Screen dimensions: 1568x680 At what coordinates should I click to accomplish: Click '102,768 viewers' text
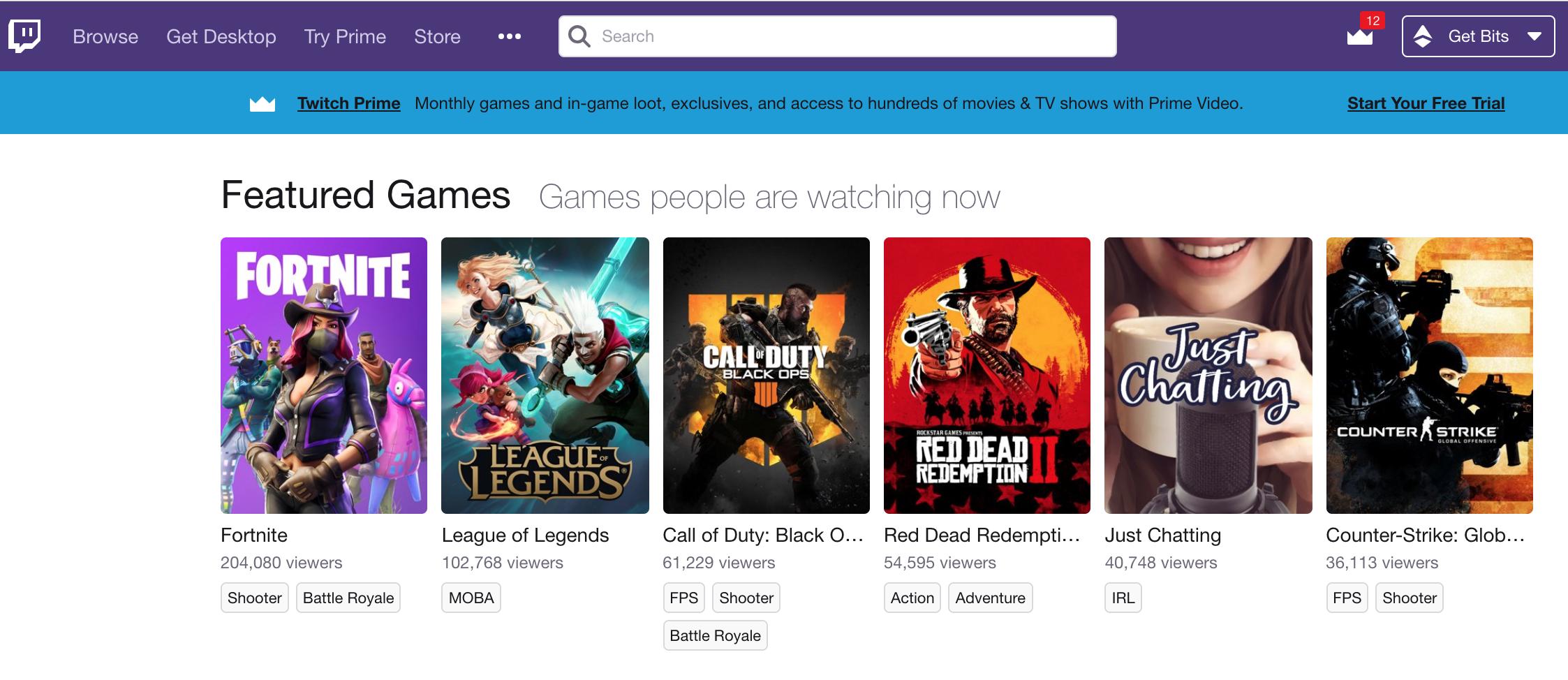click(503, 563)
